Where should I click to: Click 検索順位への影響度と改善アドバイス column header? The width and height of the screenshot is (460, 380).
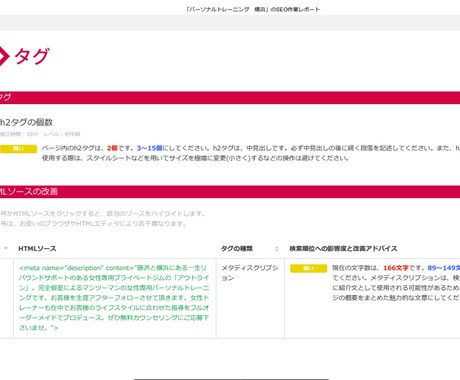[343, 249]
